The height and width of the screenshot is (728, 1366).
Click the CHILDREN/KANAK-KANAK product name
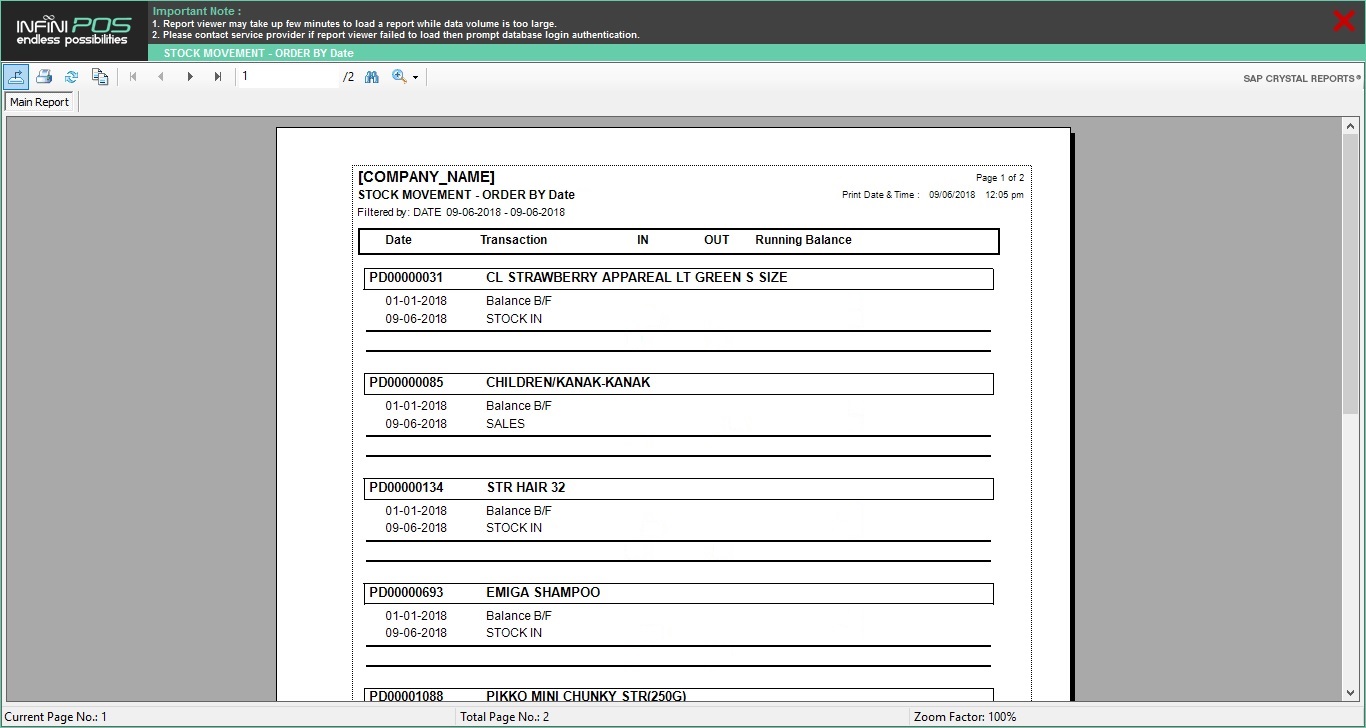568,382
